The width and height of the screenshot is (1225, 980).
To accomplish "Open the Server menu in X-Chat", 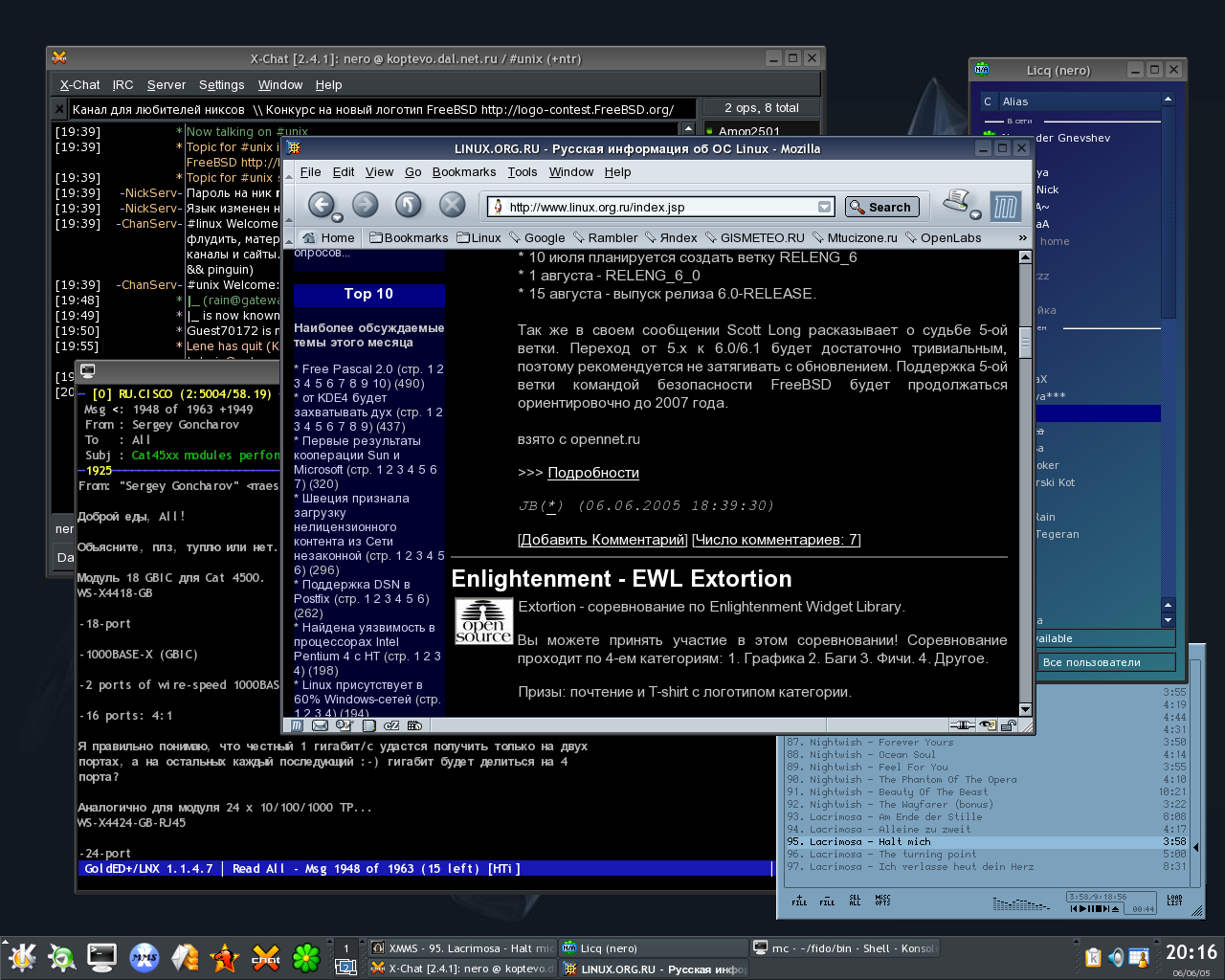I will click(x=167, y=85).
